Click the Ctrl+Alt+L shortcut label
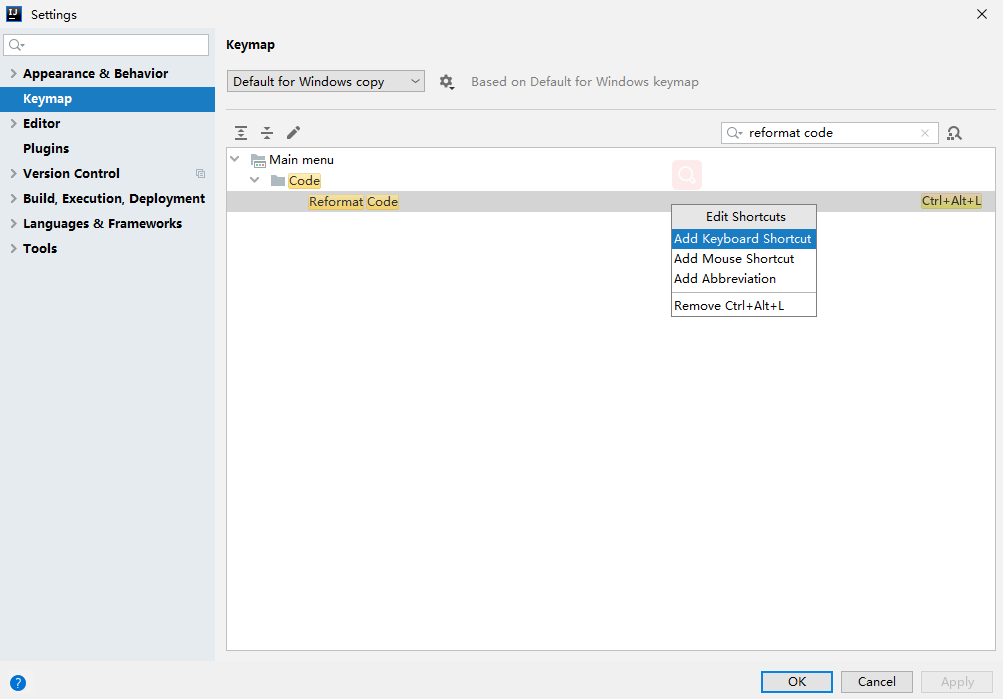The width and height of the screenshot is (1003, 699). click(951, 201)
